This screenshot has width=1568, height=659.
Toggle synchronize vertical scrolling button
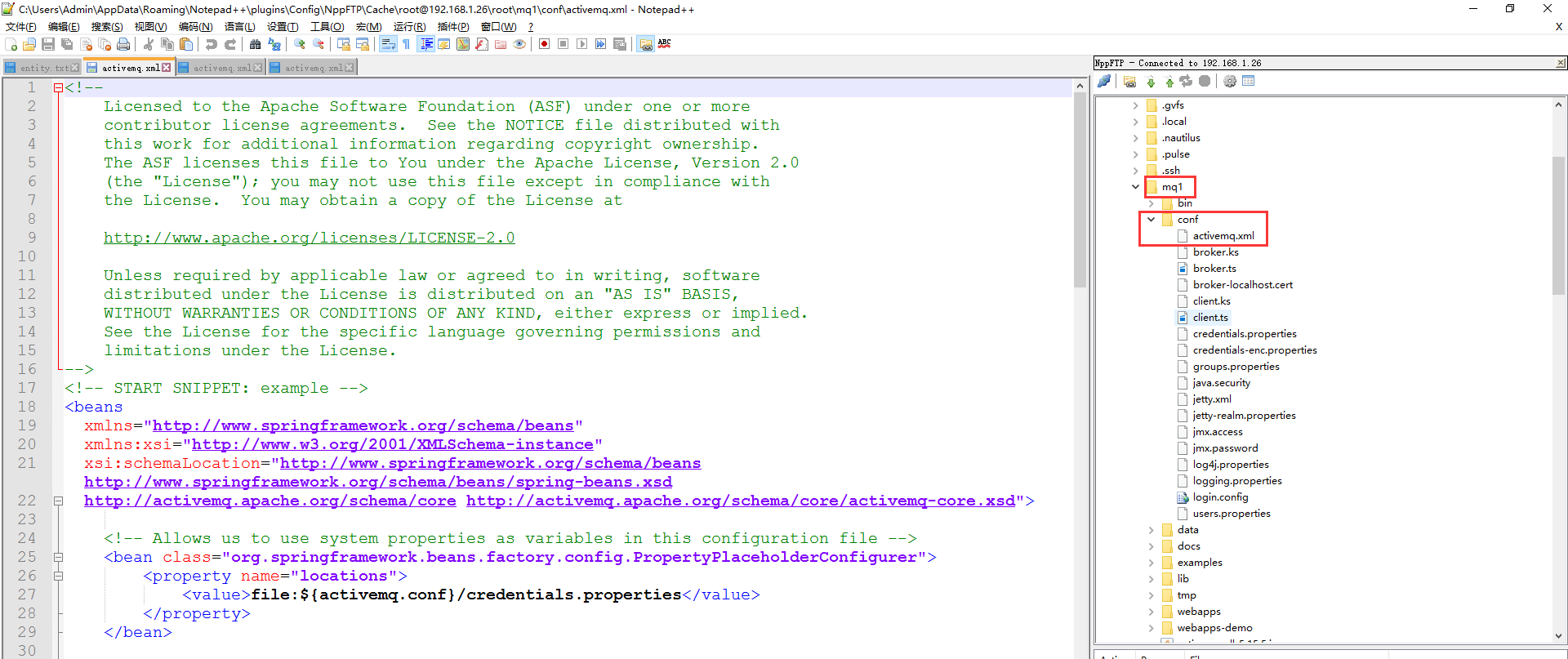(344, 44)
